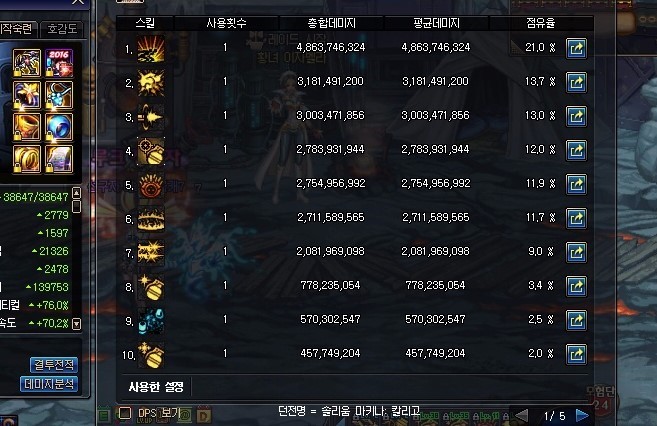This screenshot has height=426, width=657.
Task: Select the blue ring equipment slot
Action: (59, 127)
